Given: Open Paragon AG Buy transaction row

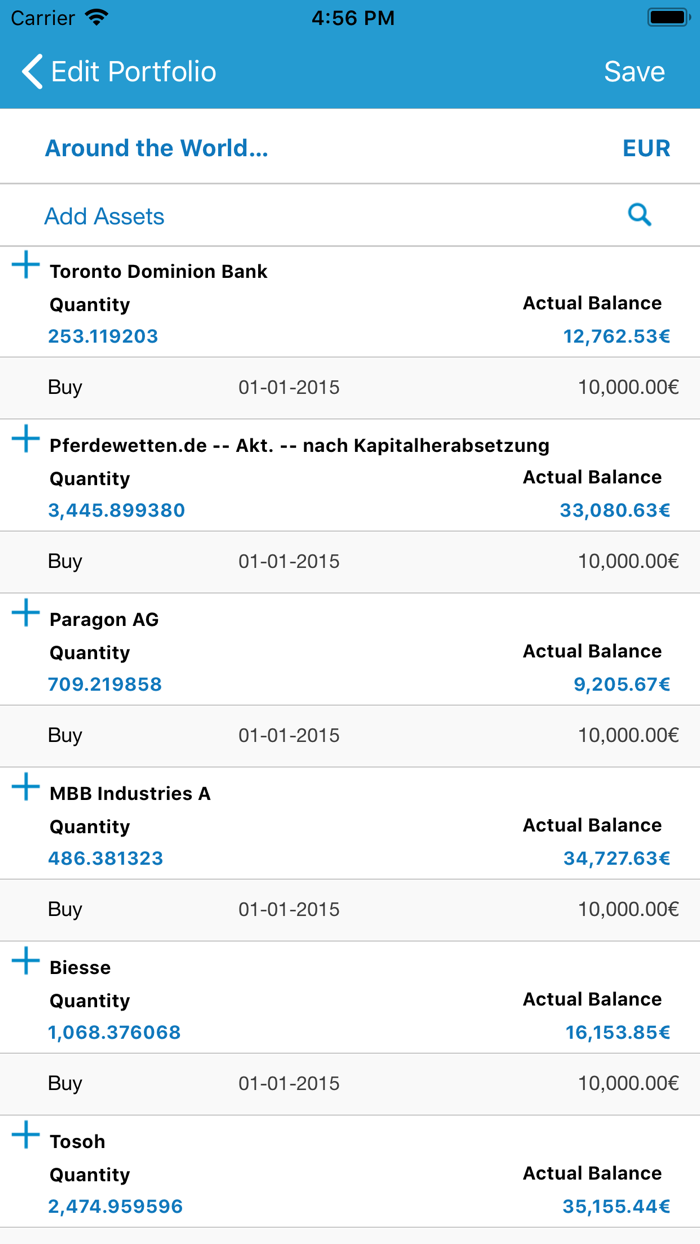Looking at the screenshot, I should [350, 735].
